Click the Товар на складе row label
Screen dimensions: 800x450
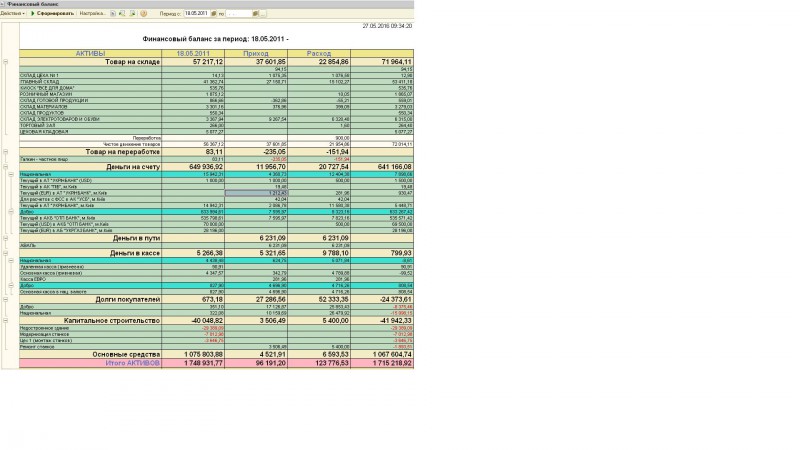132,62
